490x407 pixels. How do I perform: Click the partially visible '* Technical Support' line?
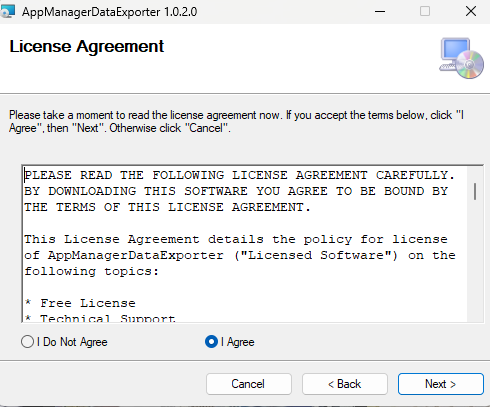pyautogui.click(x=100, y=318)
